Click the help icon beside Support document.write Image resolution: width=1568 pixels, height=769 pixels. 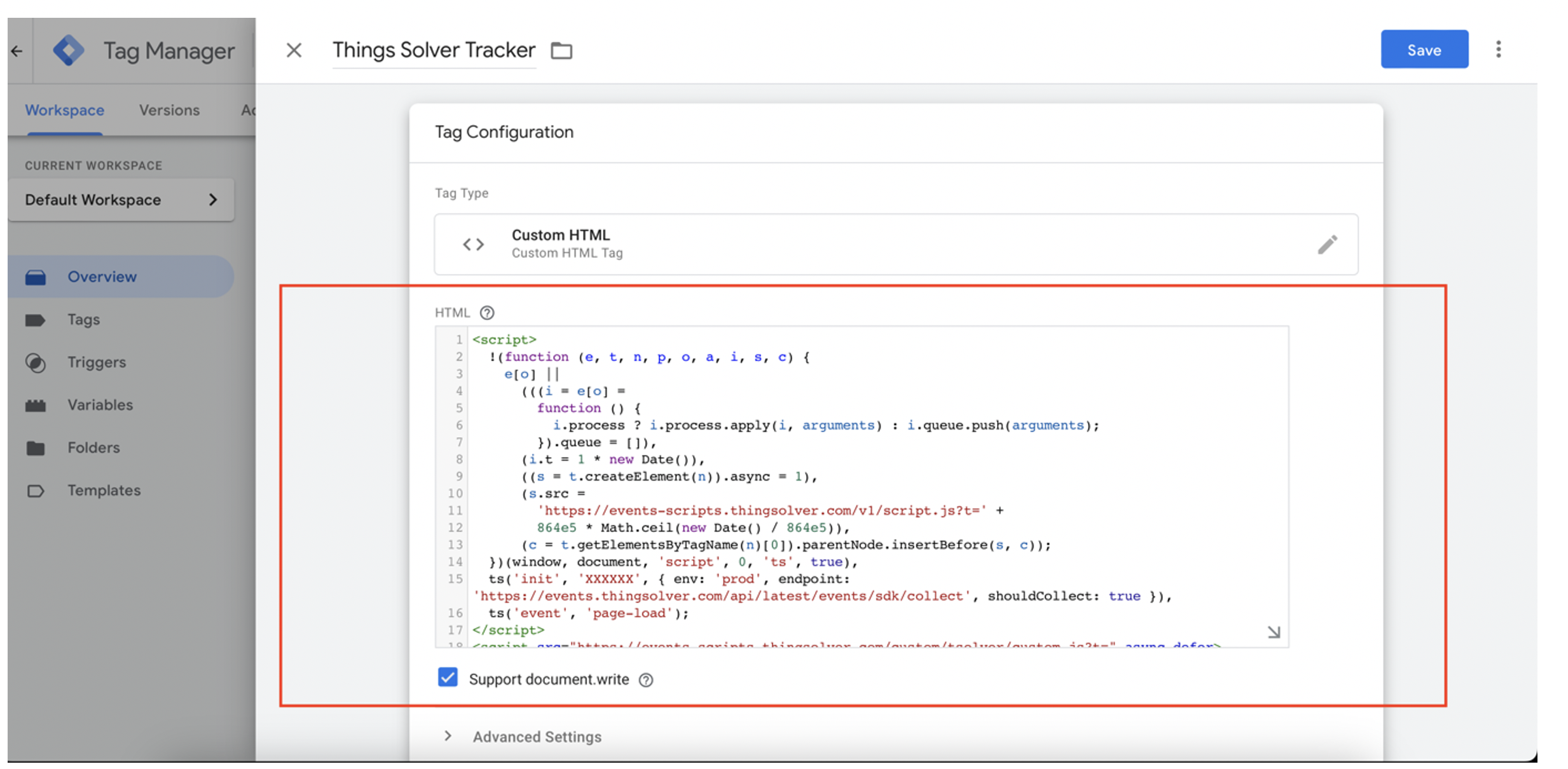click(645, 680)
